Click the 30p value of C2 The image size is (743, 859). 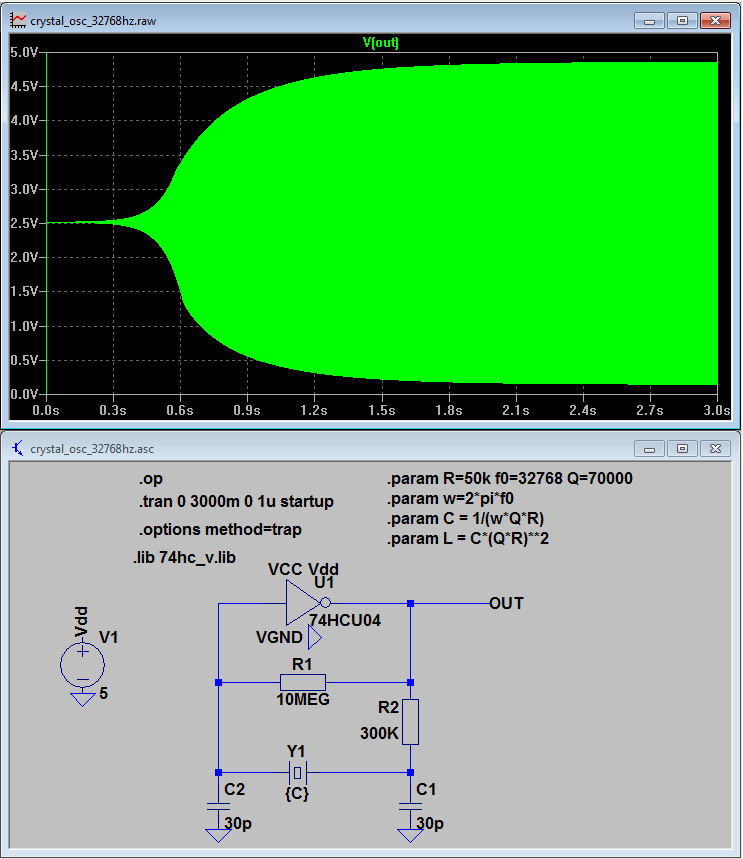238,823
